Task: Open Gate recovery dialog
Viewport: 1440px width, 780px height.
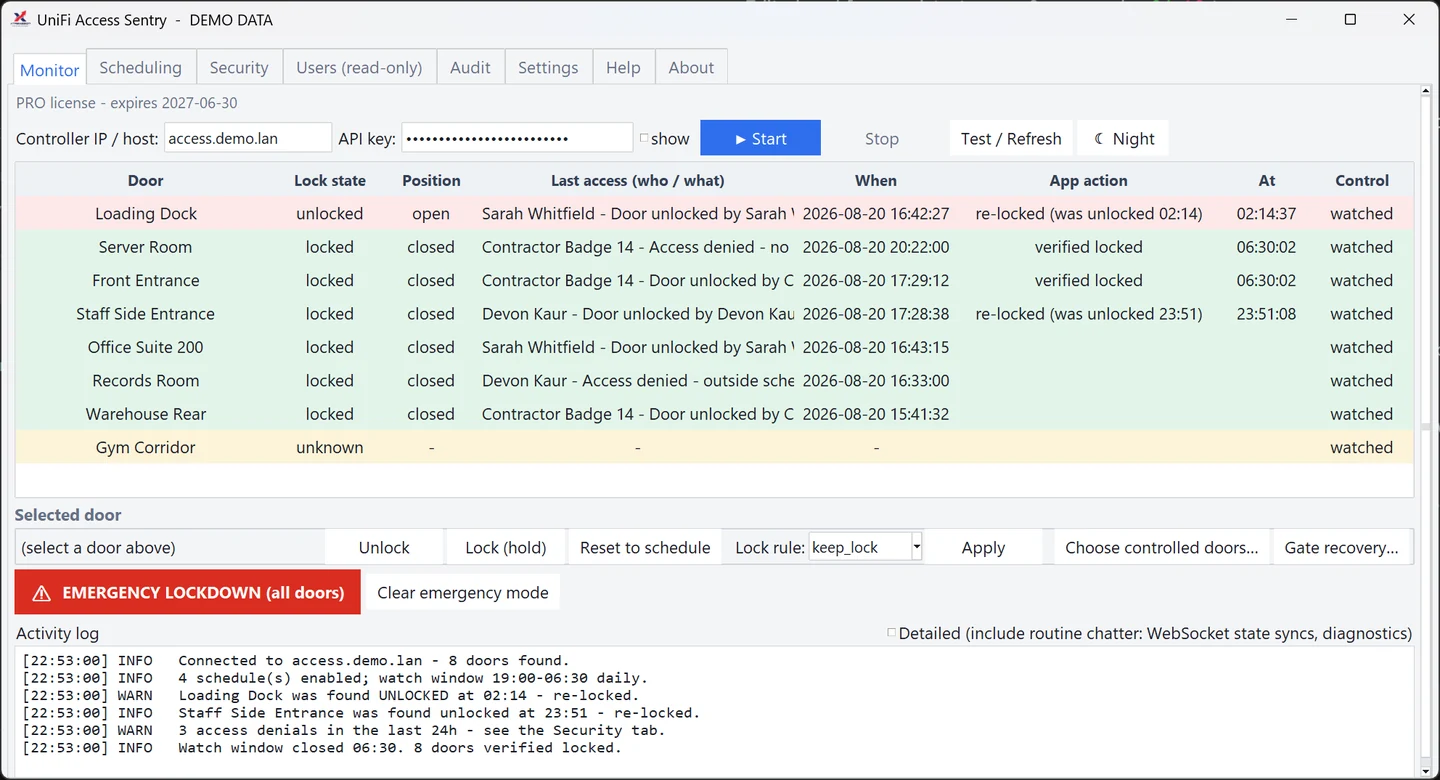Action: point(1341,547)
